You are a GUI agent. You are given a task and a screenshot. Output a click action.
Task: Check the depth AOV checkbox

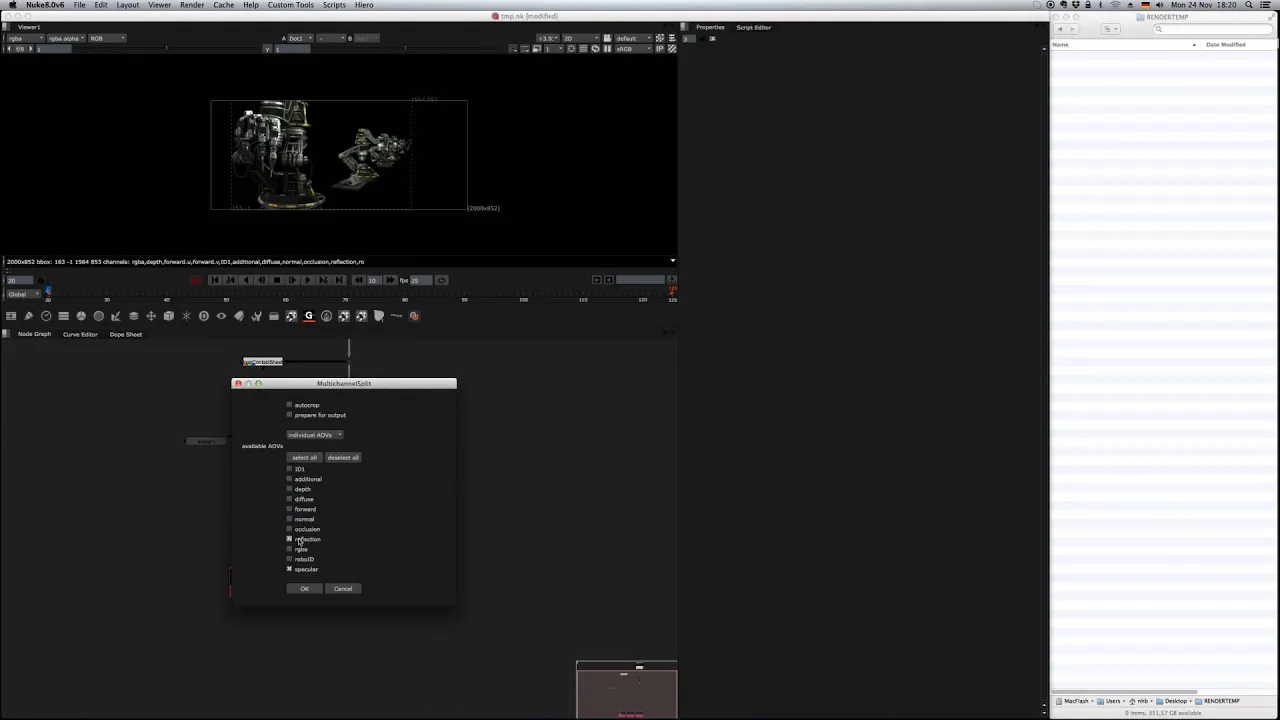[x=290, y=489]
